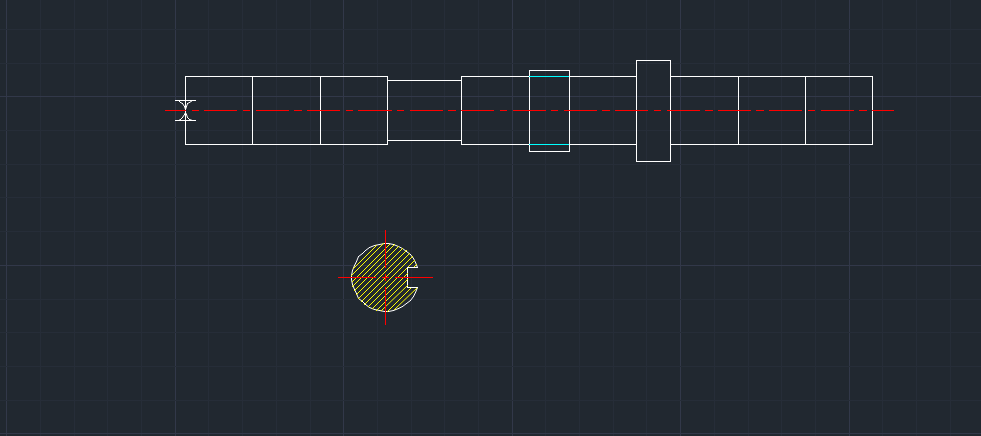Select the rectangle containing the cyan lines
Viewport: 981px width, 436px height.
pos(549,125)
